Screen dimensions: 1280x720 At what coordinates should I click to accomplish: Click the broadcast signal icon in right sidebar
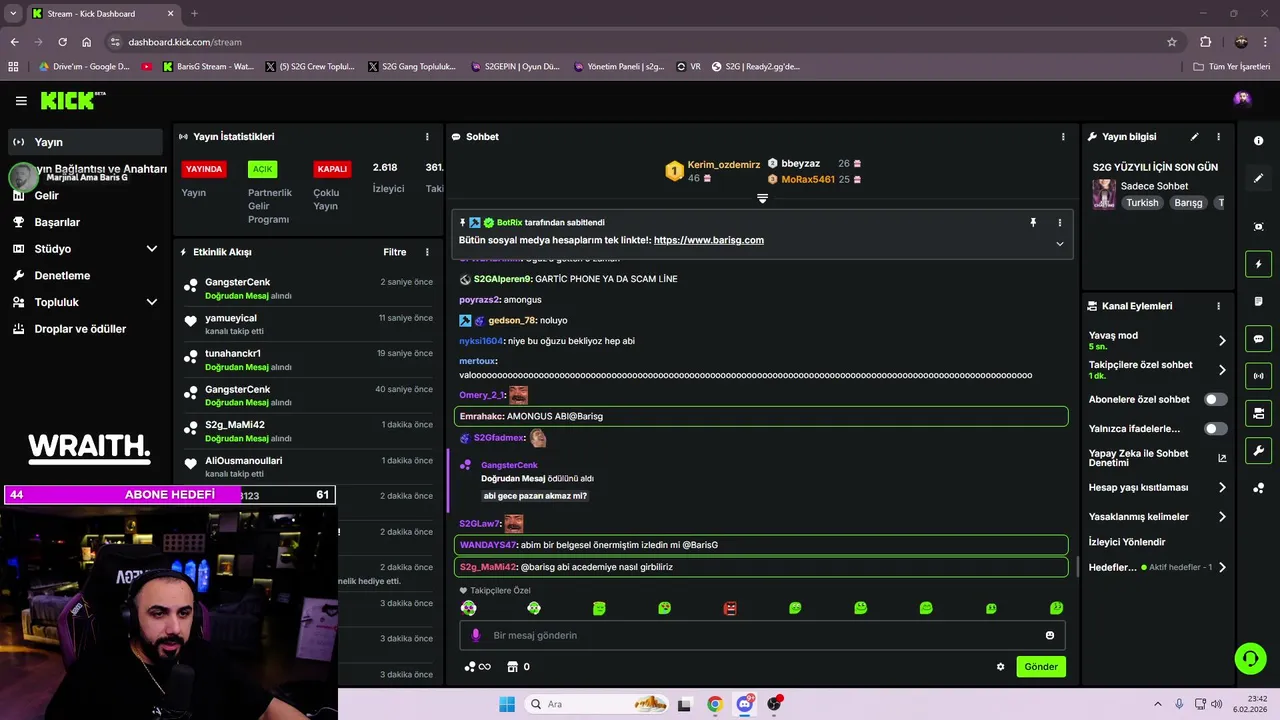pyautogui.click(x=1258, y=376)
